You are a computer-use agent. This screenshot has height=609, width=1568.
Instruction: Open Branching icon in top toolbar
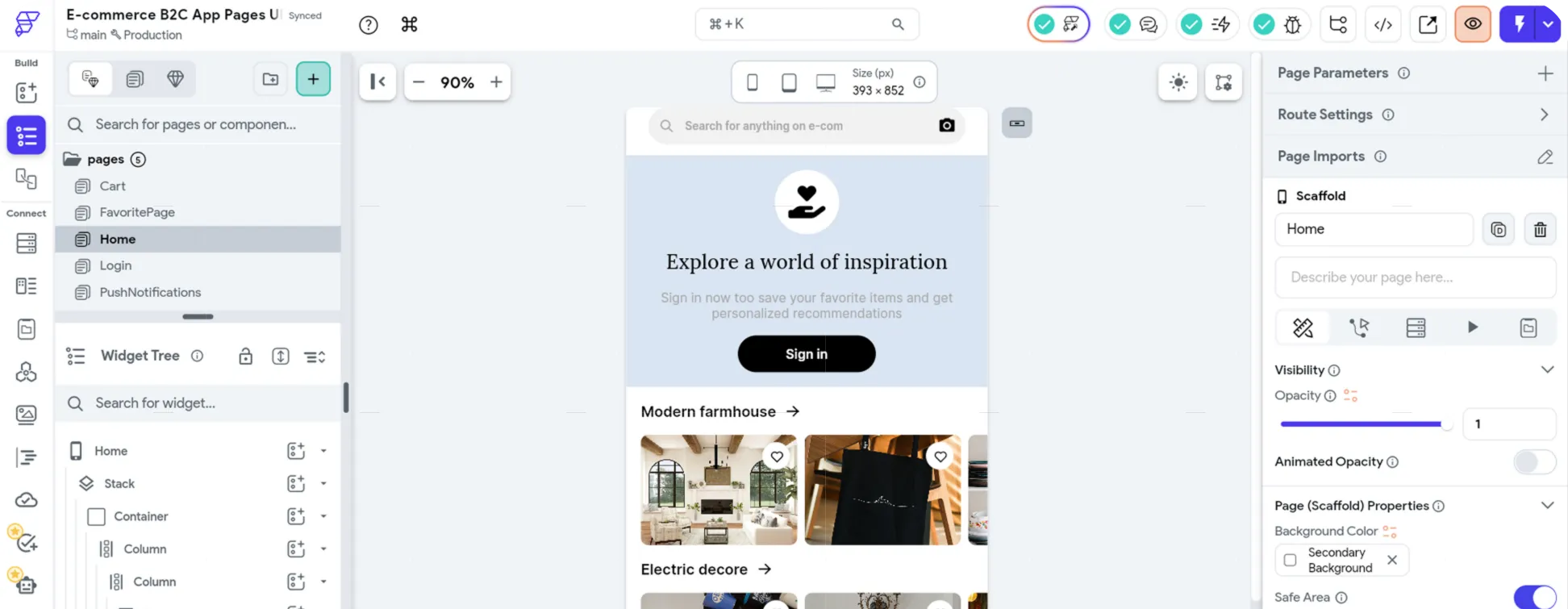(x=1338, y=24)
